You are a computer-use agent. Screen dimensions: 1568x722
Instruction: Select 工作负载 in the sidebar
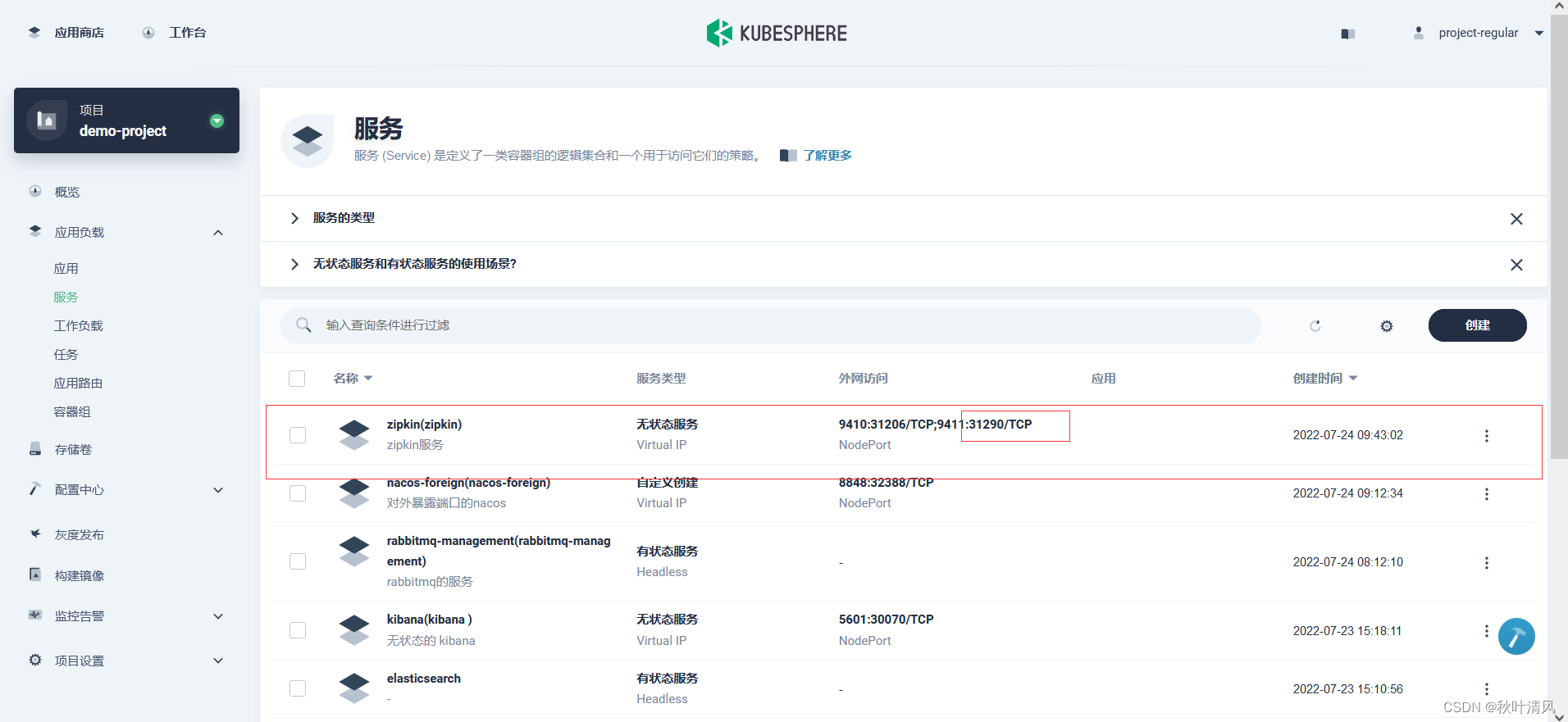coord(79,325)
